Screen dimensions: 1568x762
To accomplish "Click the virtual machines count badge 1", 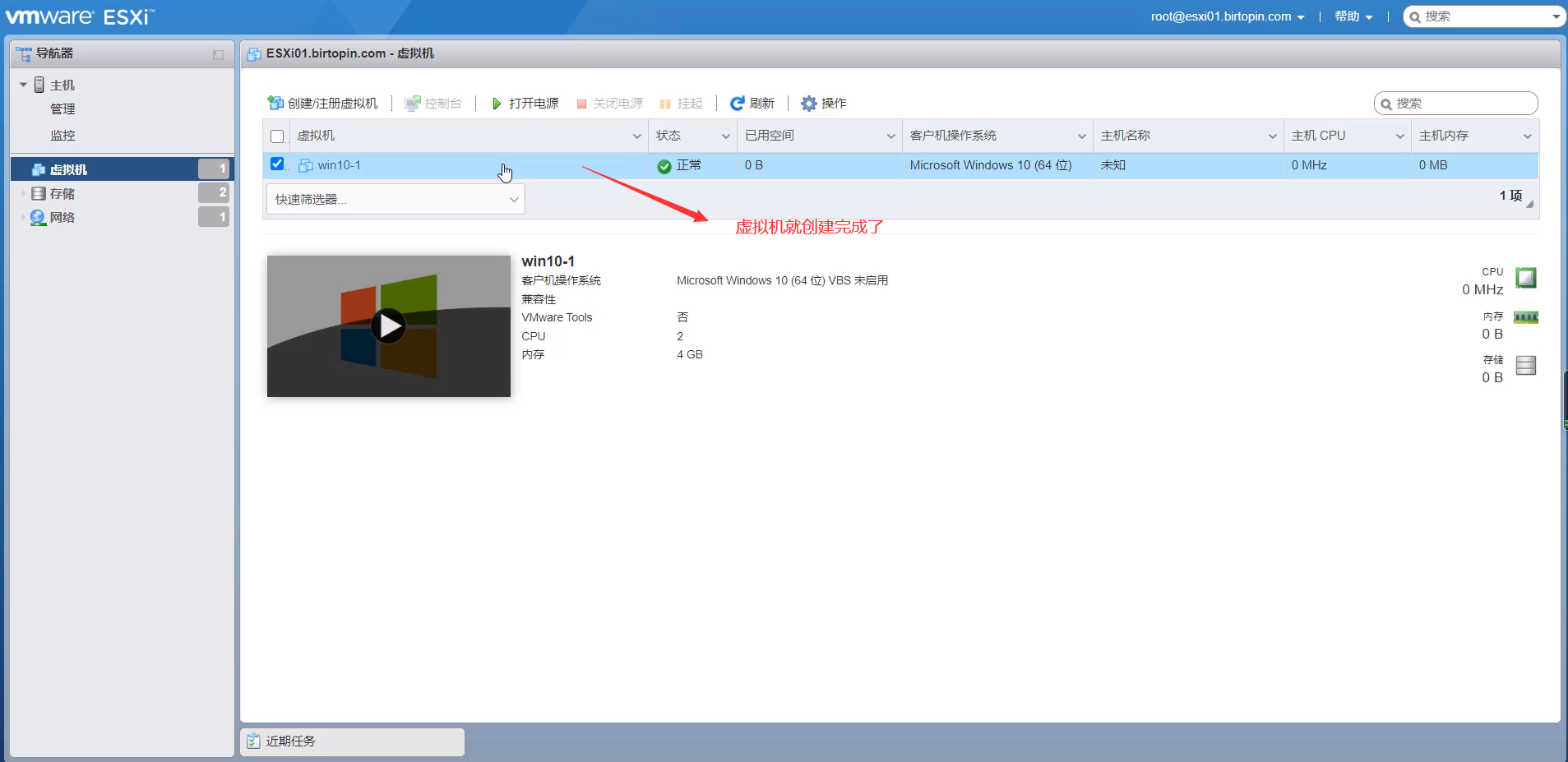I will (x=214, y=169).
